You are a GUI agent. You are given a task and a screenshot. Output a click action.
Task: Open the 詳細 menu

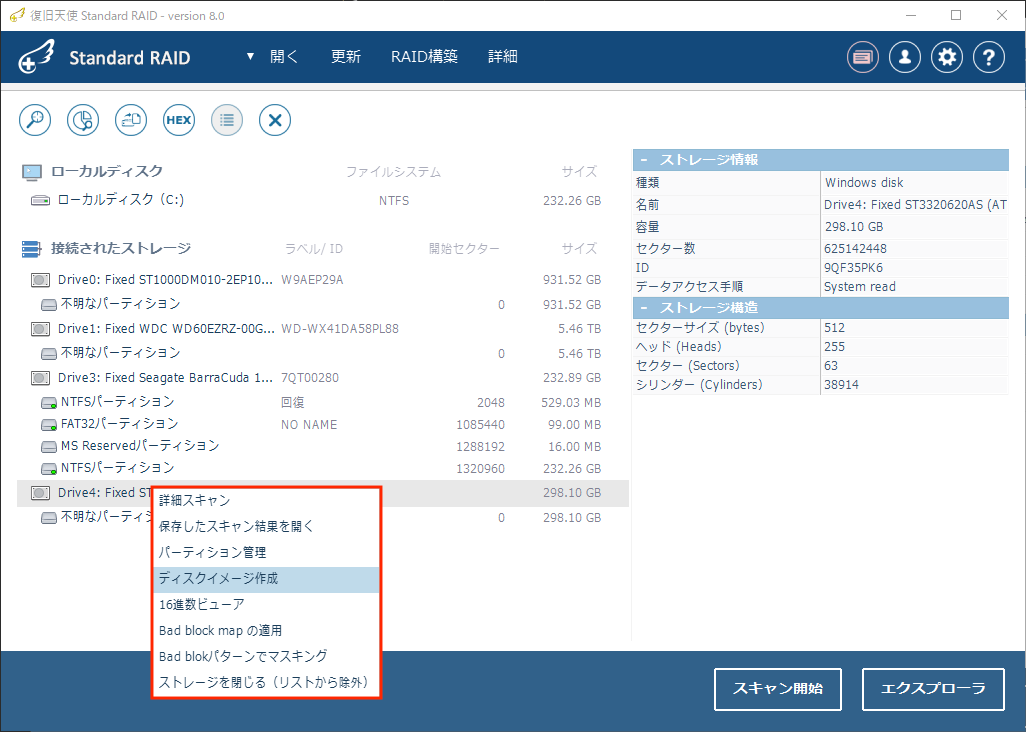point(503,57)
